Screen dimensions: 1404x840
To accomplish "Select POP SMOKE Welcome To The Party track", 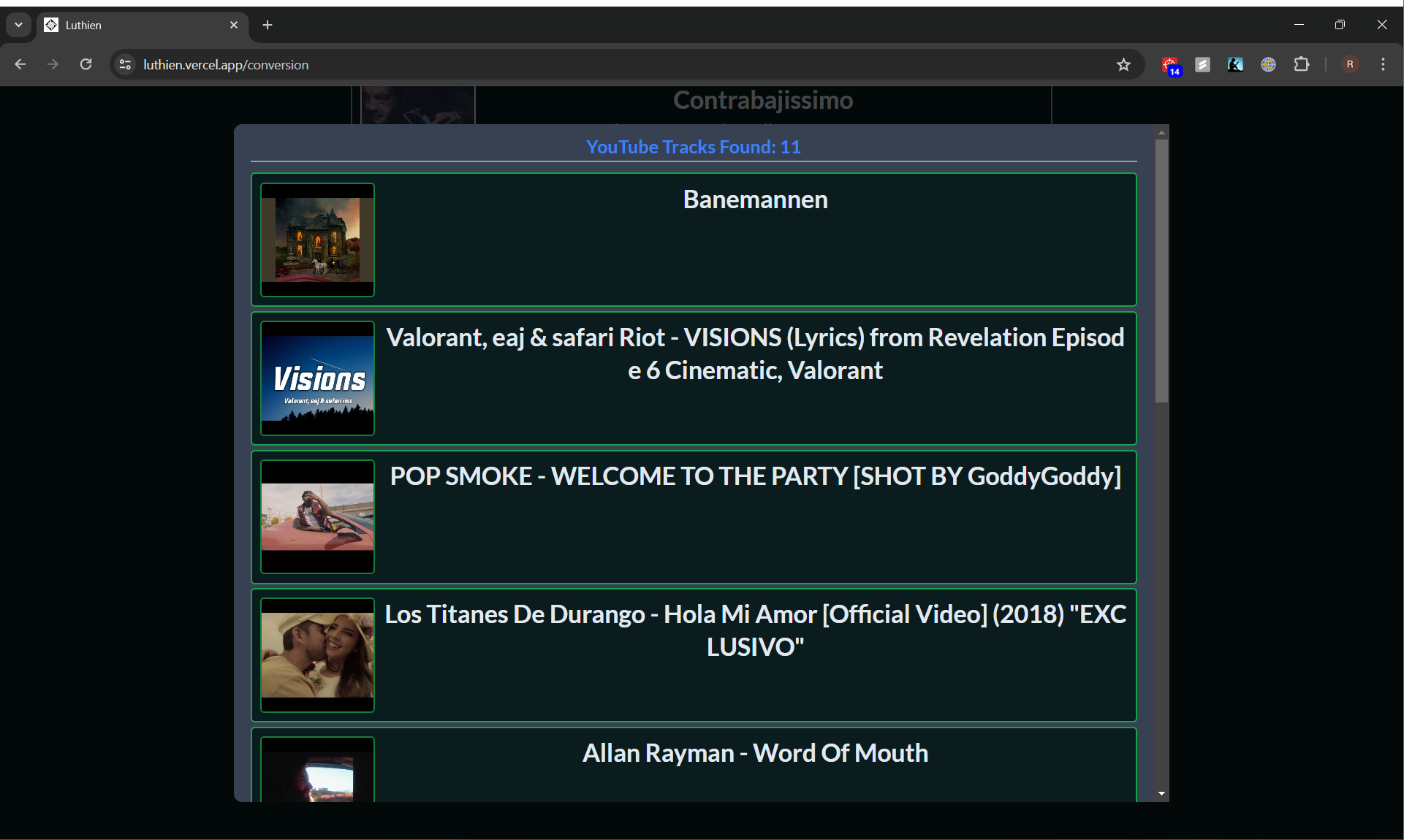I will 755,476.
